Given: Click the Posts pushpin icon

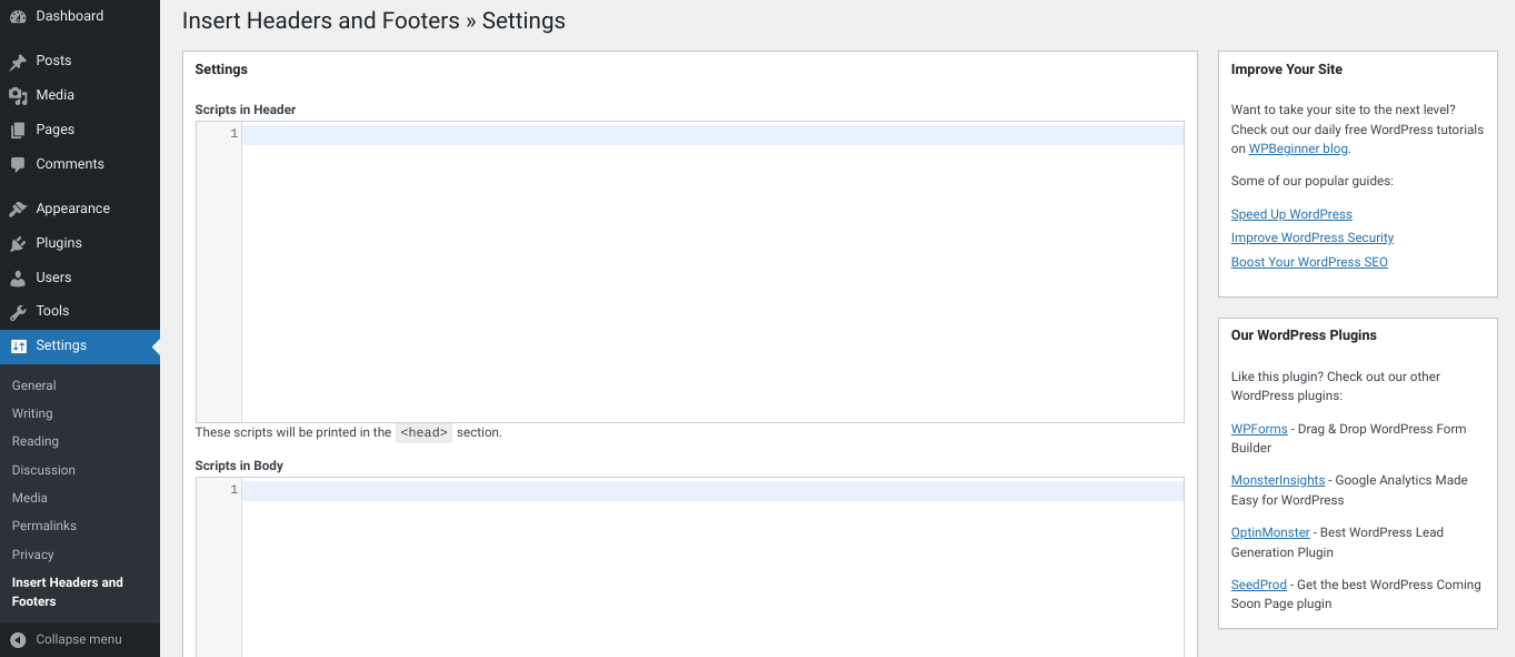Looking at the screenshot, I should pyautogui.click(x=18, y=62).
